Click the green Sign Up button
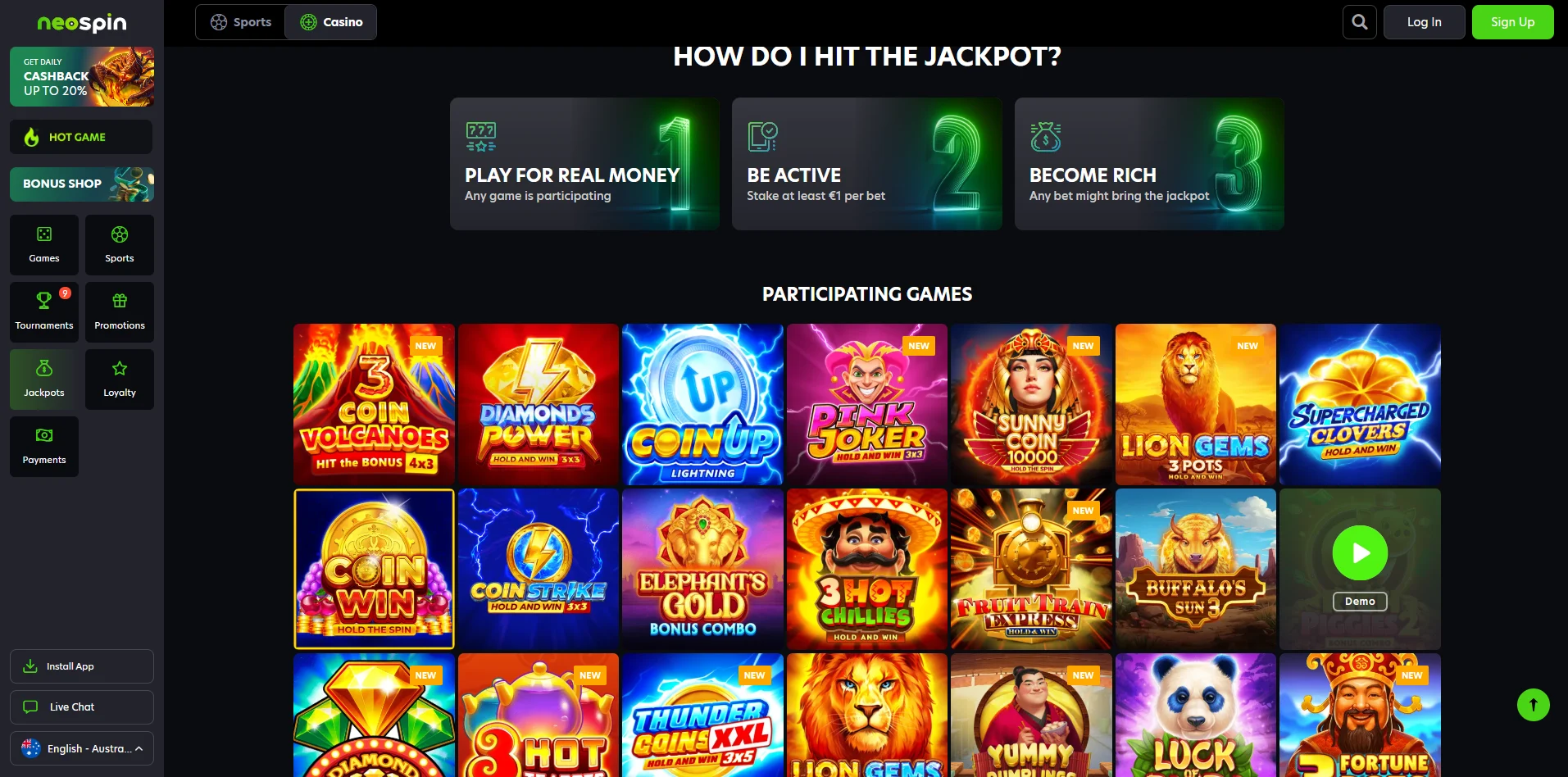This screenshot has width=1568, height=777. (1512, 22)
